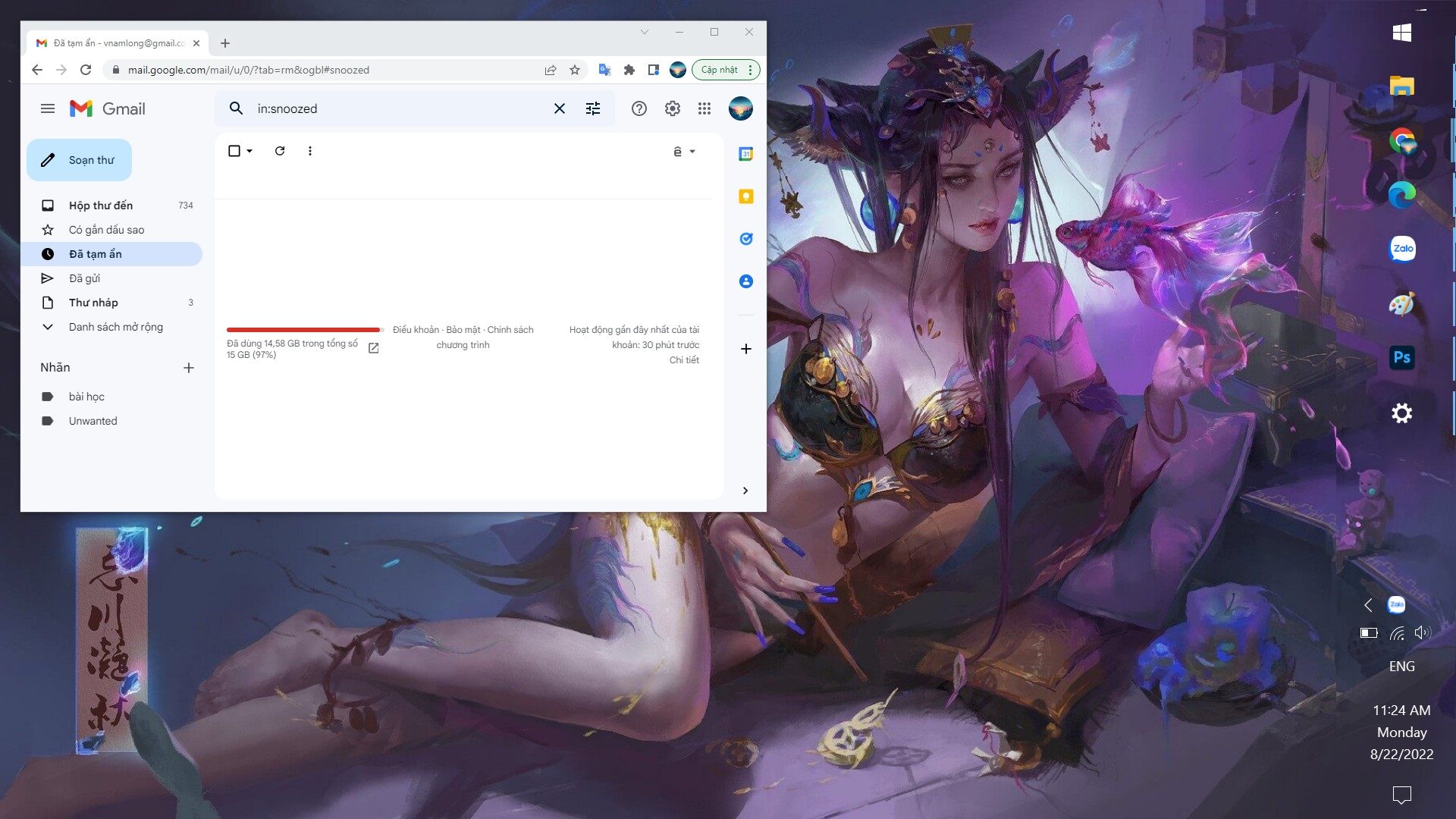
Task: Switch to Hộp thư đến
Action: click(101, 205)
